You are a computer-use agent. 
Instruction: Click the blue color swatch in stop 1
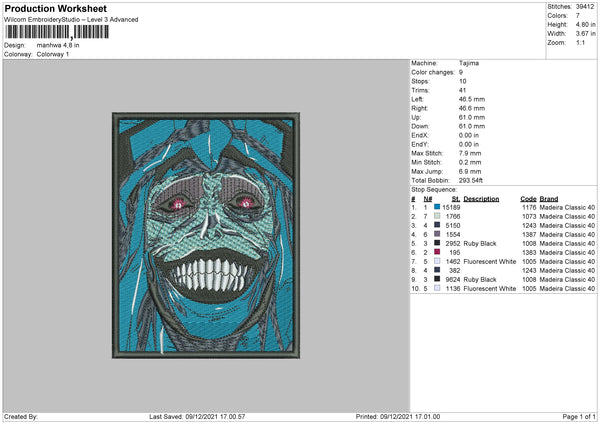[x=437, y=207]
